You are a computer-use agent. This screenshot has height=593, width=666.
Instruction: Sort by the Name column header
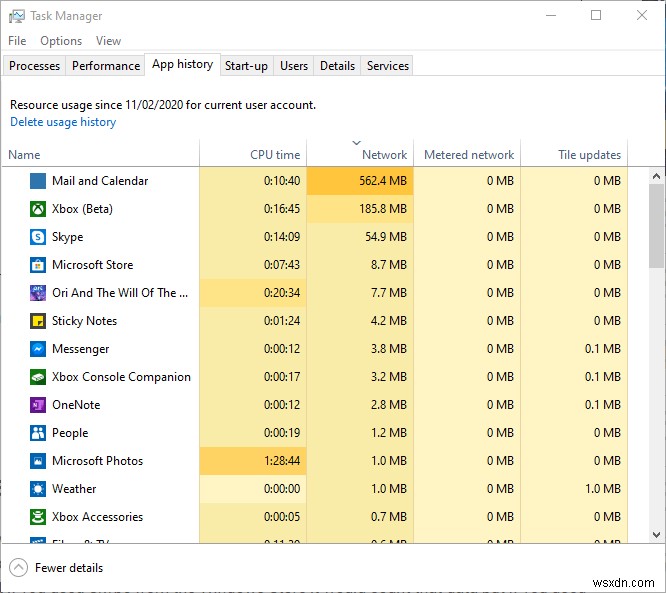pos(101,153)
